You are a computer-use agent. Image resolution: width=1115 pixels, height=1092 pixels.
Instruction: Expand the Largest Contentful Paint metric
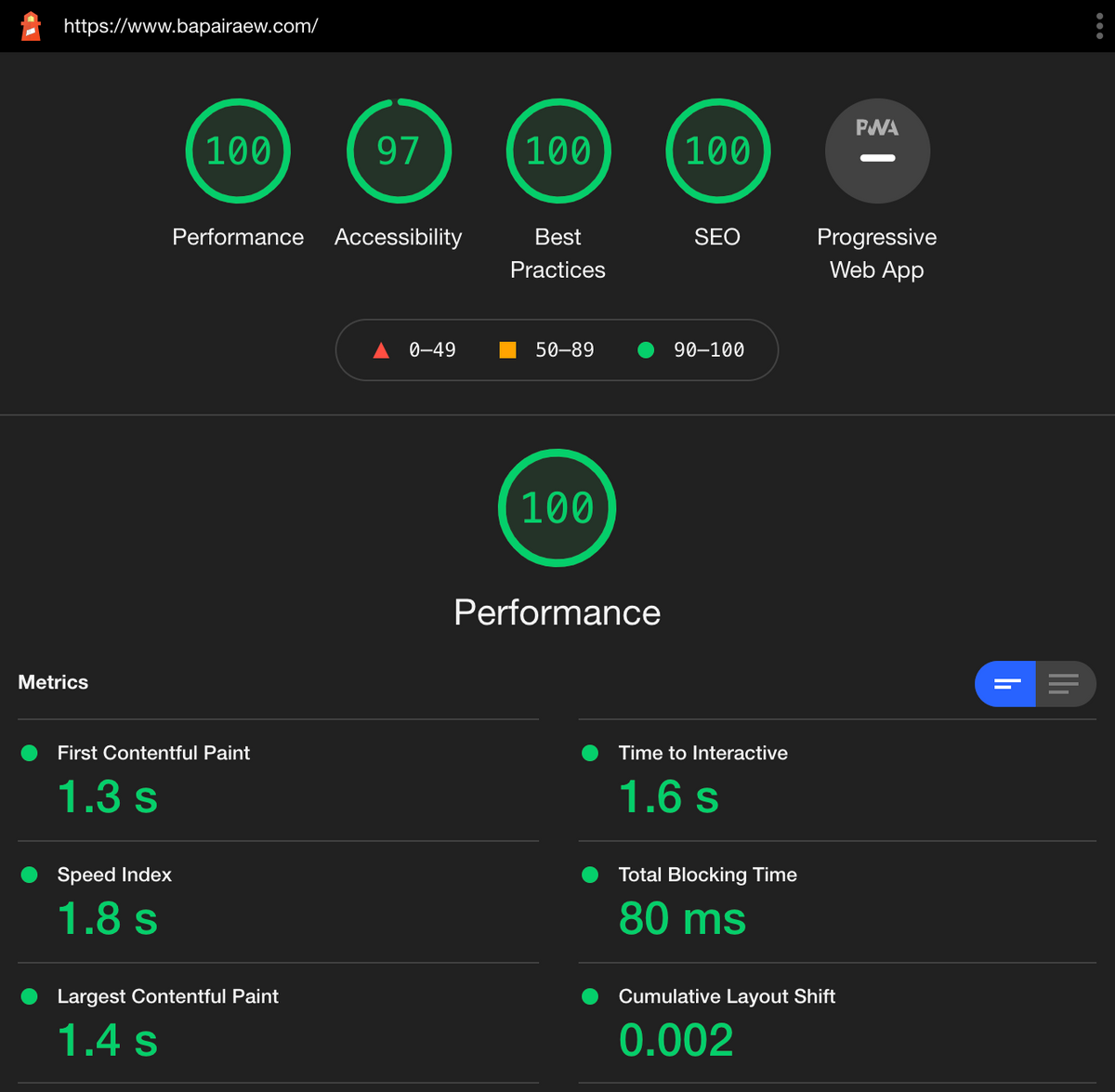167,996
